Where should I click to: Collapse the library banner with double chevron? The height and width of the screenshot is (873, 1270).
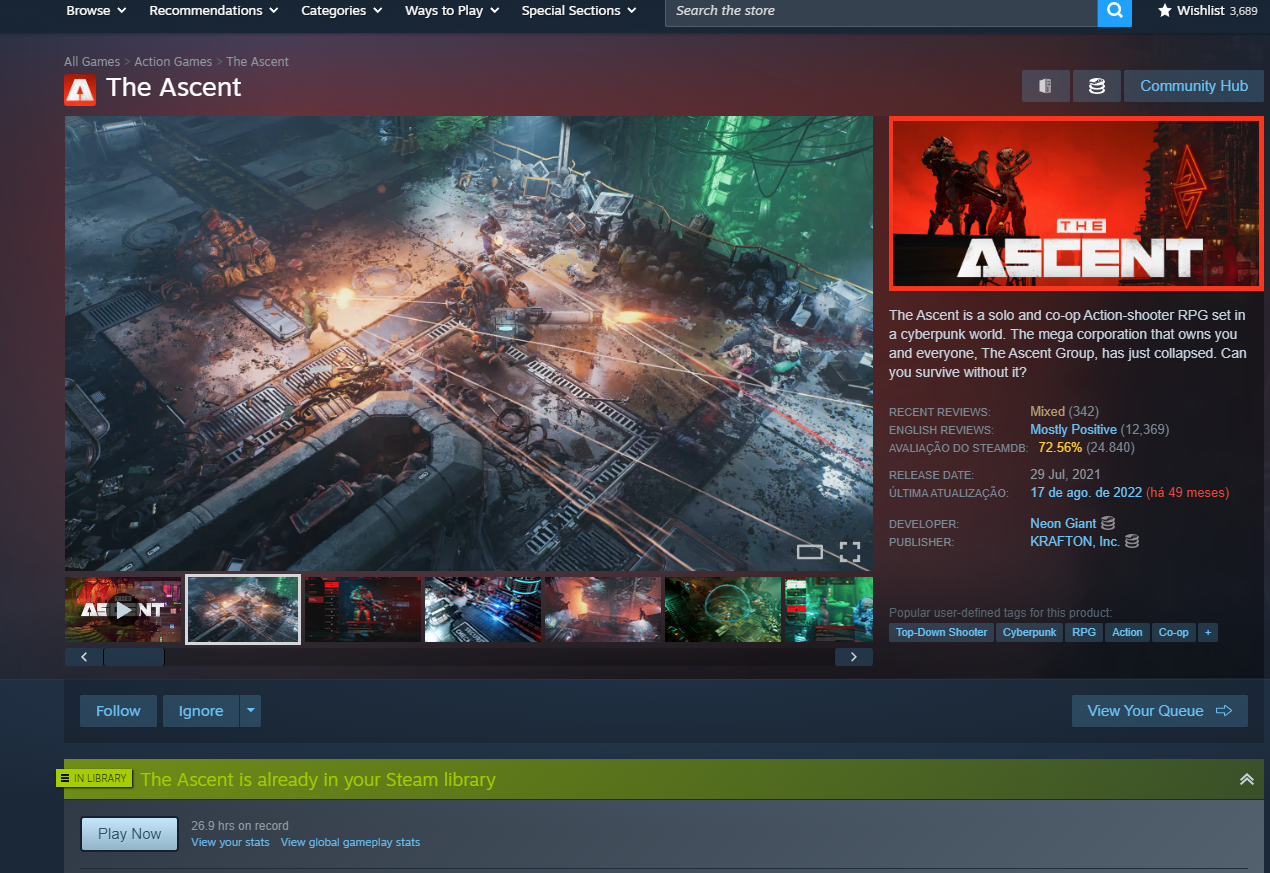(x=1246, y=779)
